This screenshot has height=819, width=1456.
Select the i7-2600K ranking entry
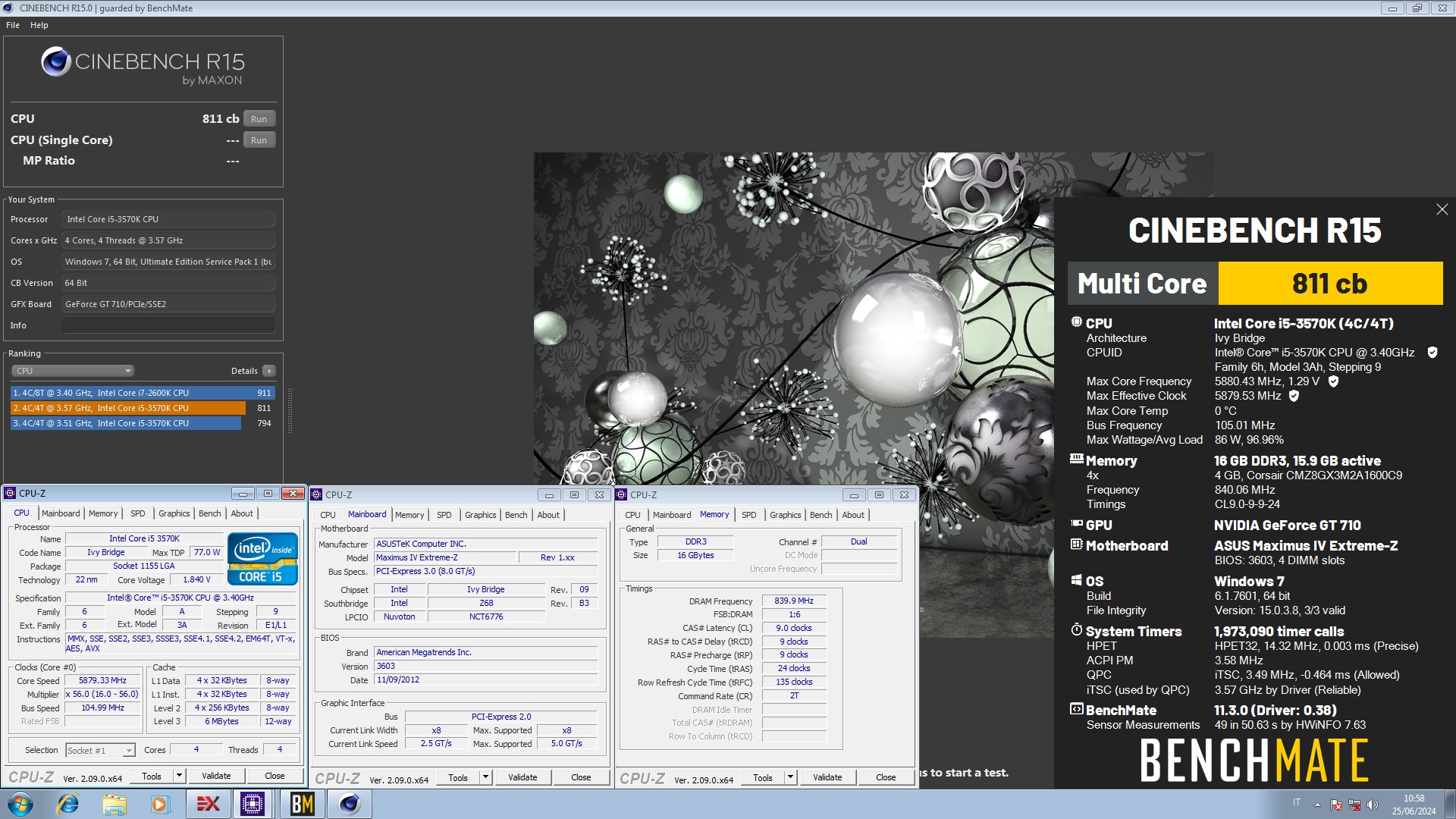point(143,393)
